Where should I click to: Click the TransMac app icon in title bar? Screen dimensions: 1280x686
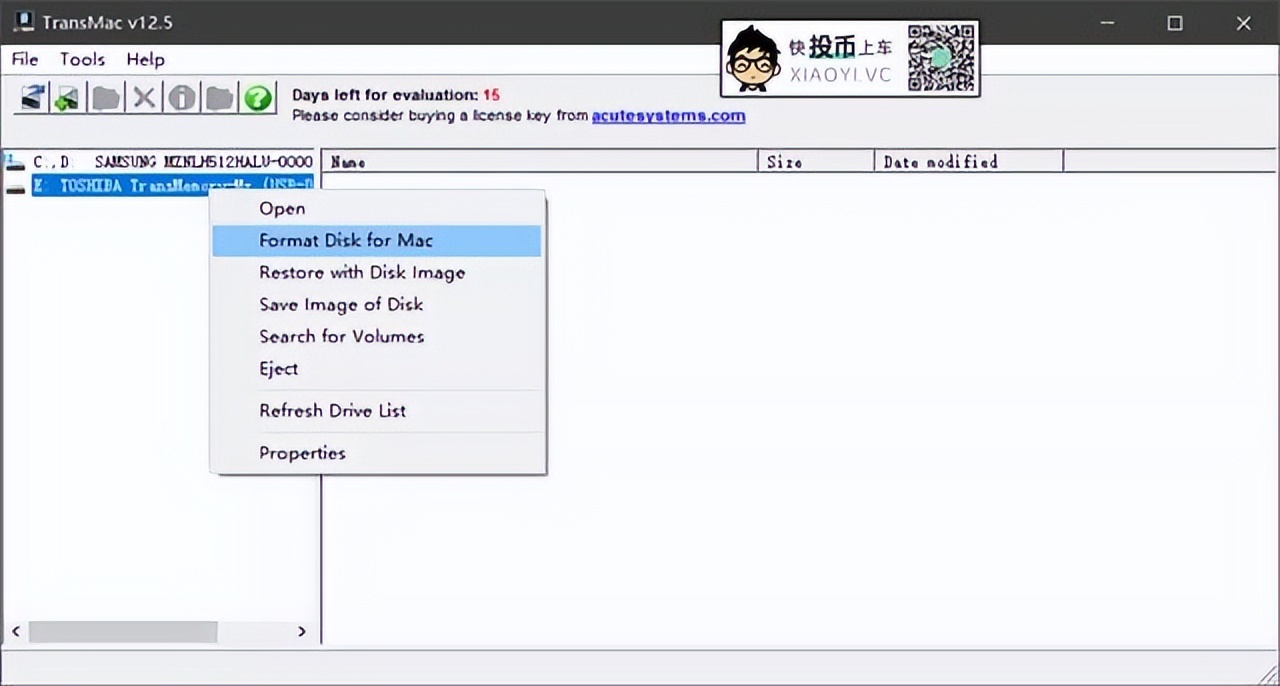(x=24, y=22)
